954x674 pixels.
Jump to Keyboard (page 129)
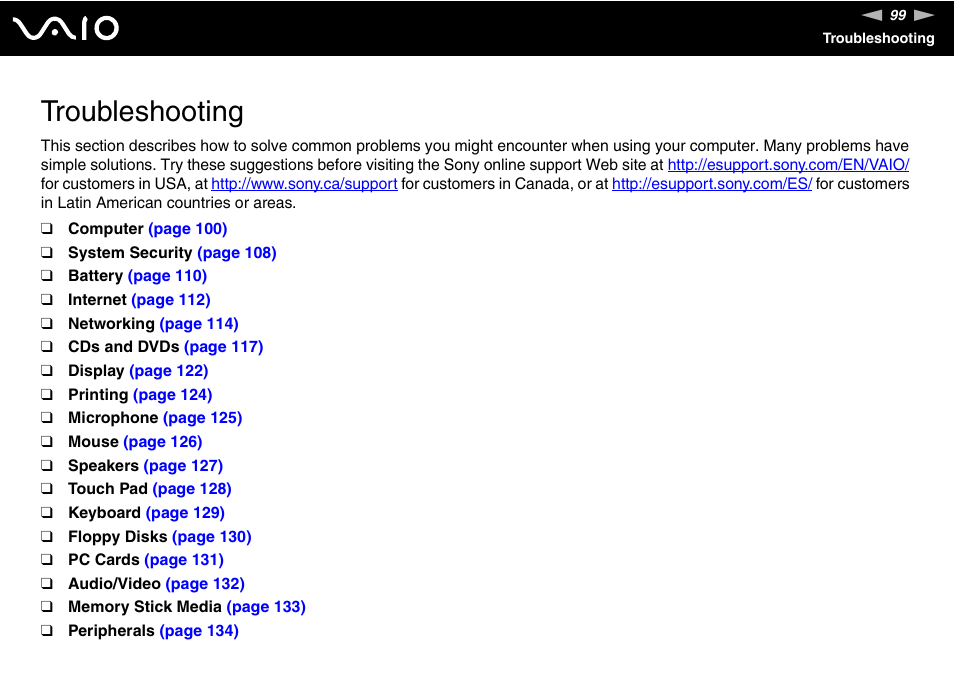(185, 513)
